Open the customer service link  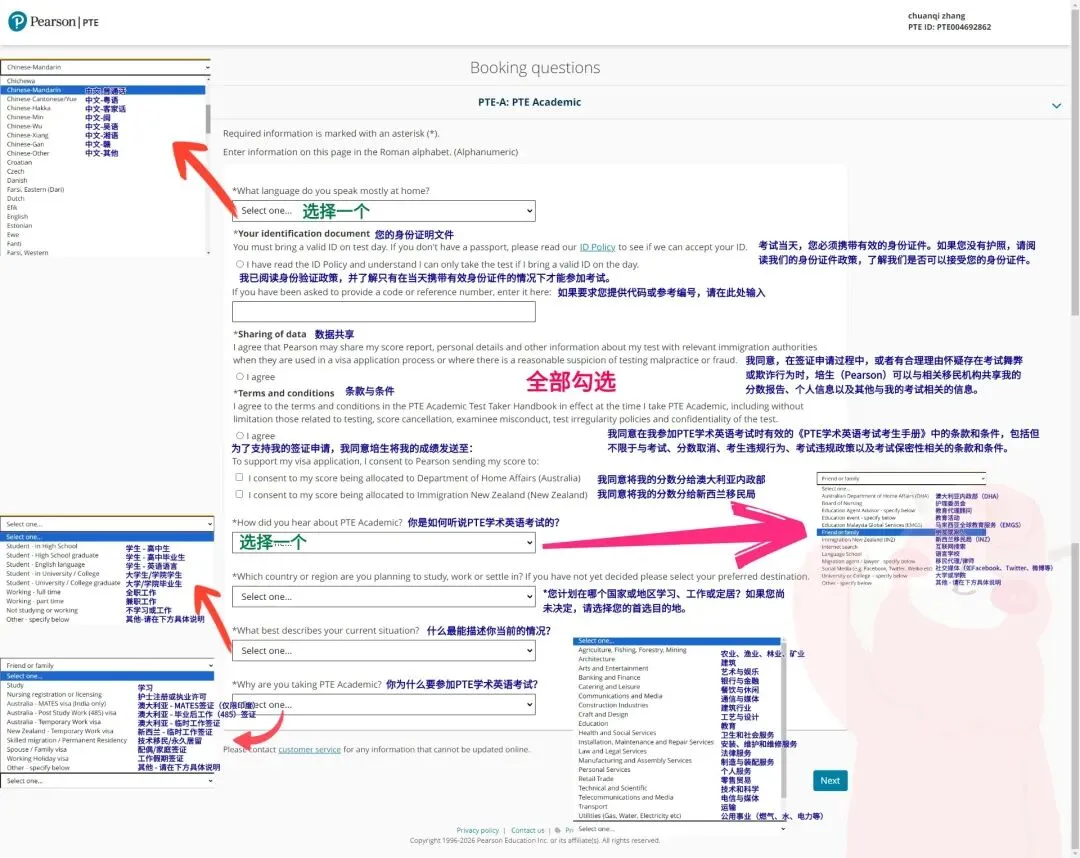[309, 749]
